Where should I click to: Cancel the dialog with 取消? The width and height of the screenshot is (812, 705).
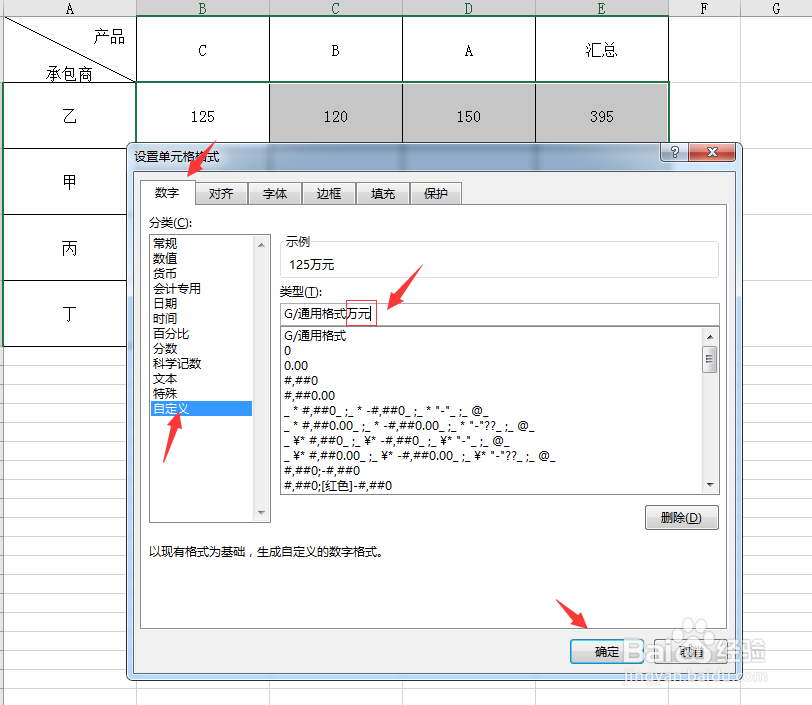(x=690, y=650)
